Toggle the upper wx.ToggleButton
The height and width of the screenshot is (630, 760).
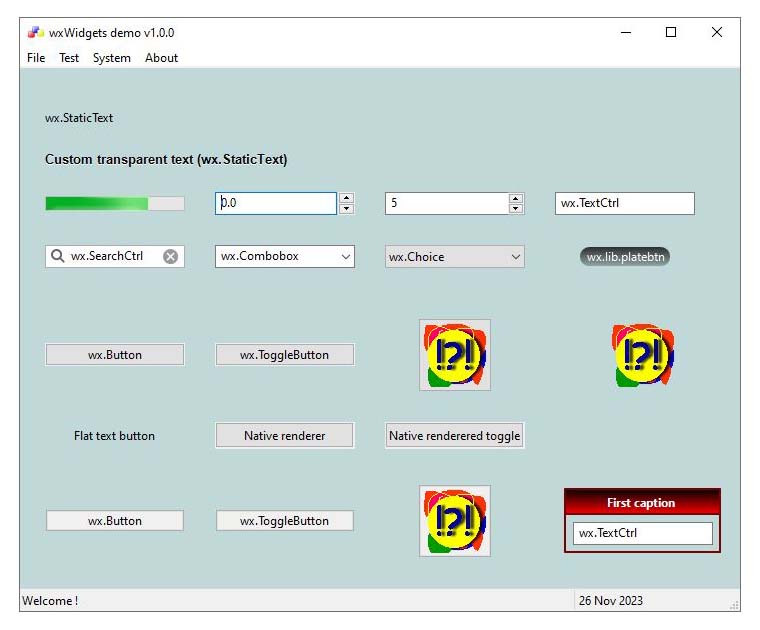(285, 355)
